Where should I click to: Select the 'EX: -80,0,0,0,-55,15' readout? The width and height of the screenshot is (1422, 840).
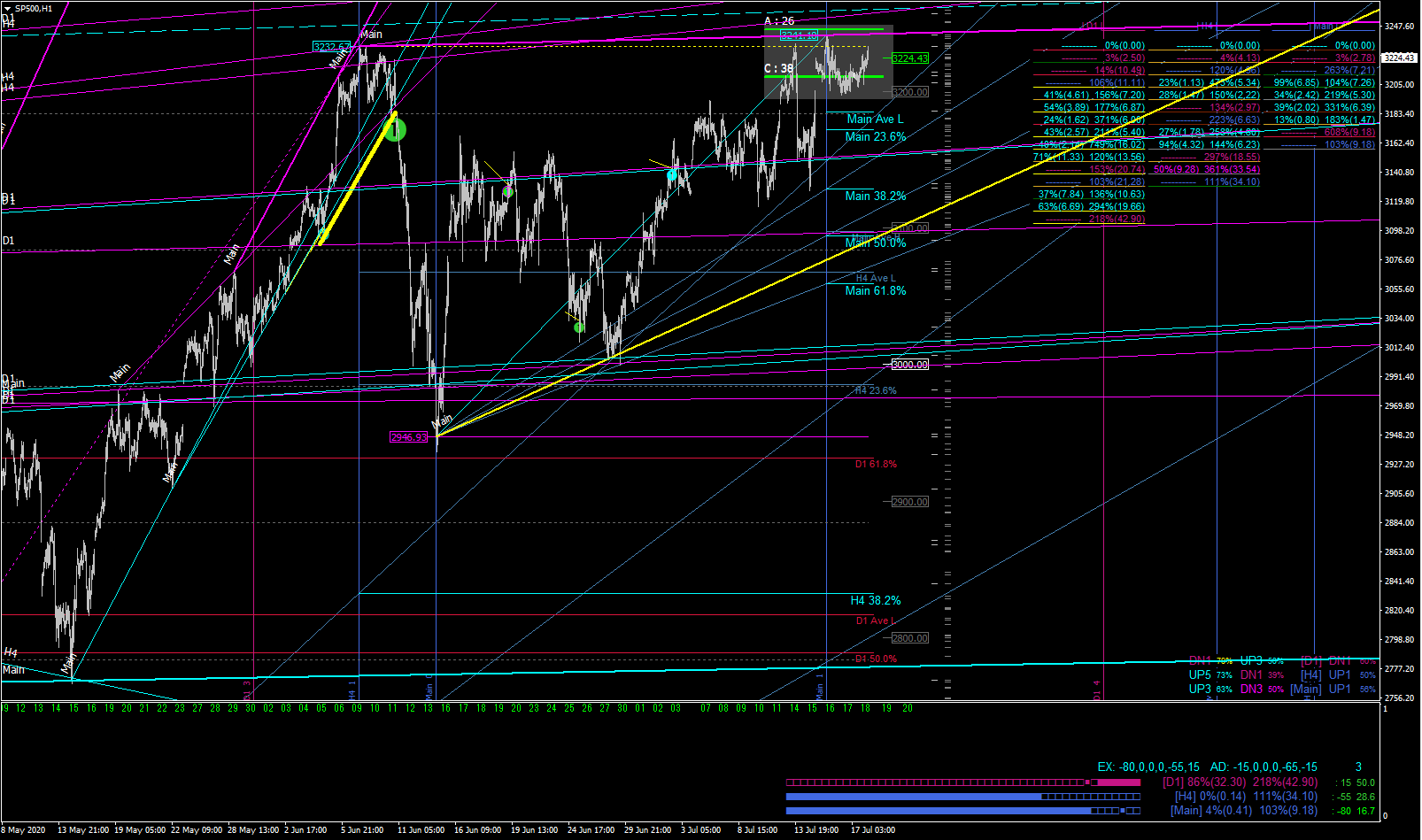(x=1148, y=767)
